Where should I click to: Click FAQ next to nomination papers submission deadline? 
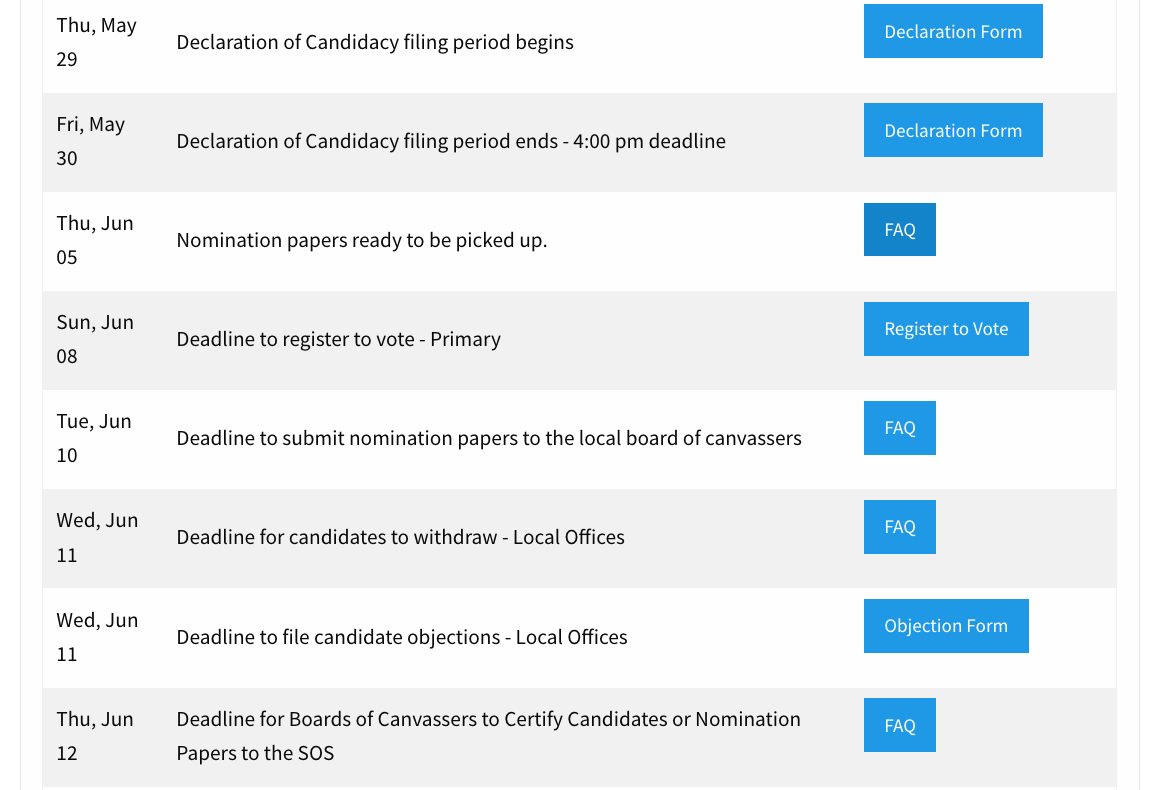coord(899,427)
